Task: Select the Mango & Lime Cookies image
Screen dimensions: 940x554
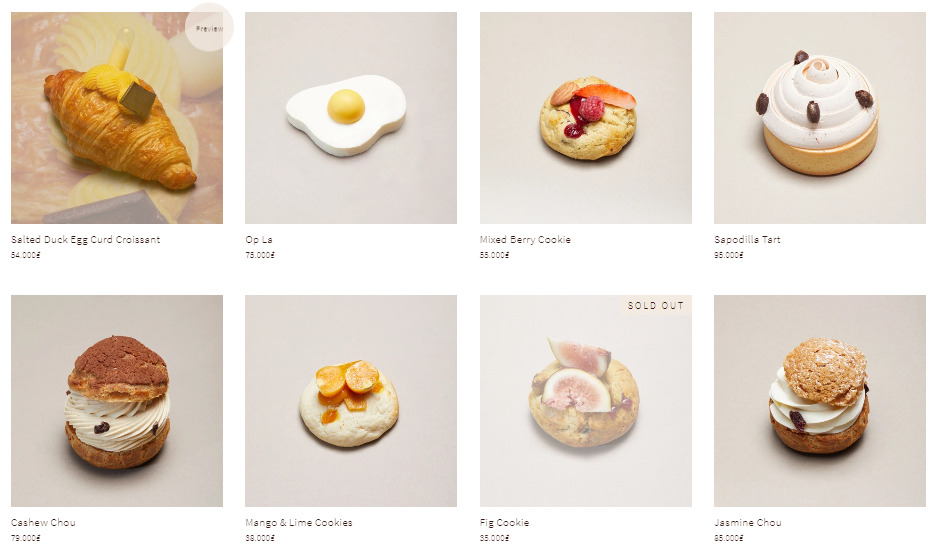Action: coord(351,401)
